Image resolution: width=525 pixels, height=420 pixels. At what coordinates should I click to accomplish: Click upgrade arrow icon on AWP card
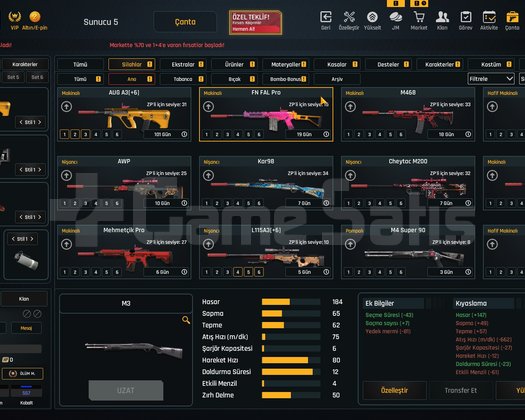(x=66, y=176)
